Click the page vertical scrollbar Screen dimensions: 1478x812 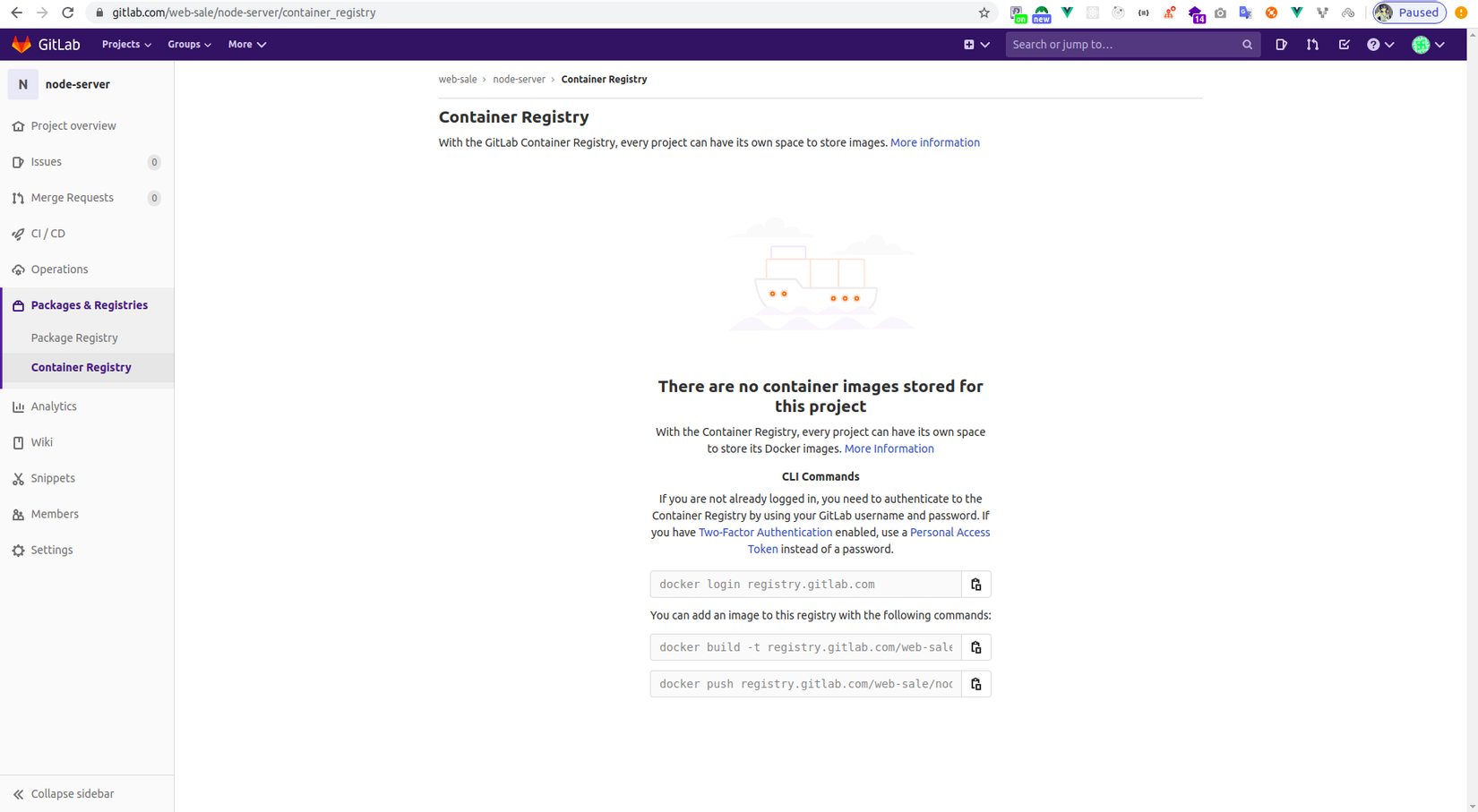click(1473, 421)
